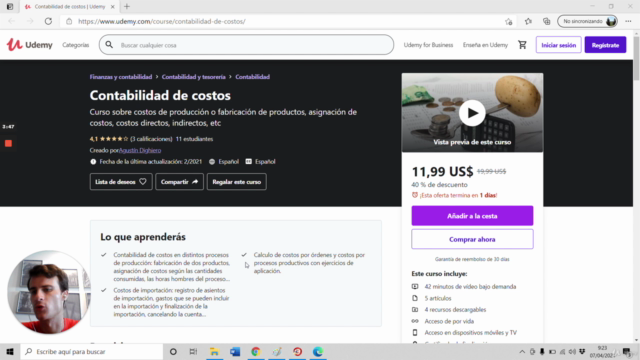
Task: Show hidden system tray icons
Action: coord(522,352)
